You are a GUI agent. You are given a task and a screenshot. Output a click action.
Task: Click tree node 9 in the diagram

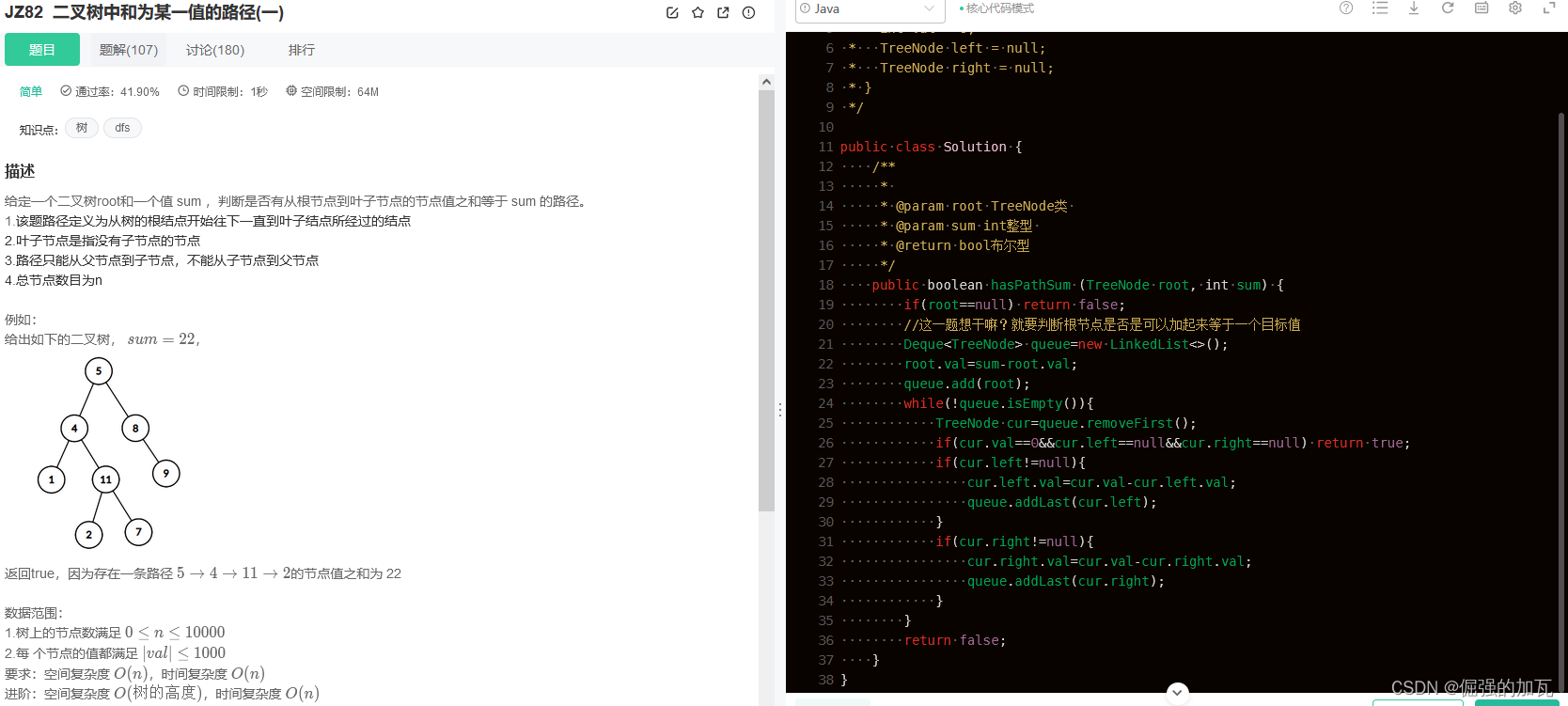165,473
